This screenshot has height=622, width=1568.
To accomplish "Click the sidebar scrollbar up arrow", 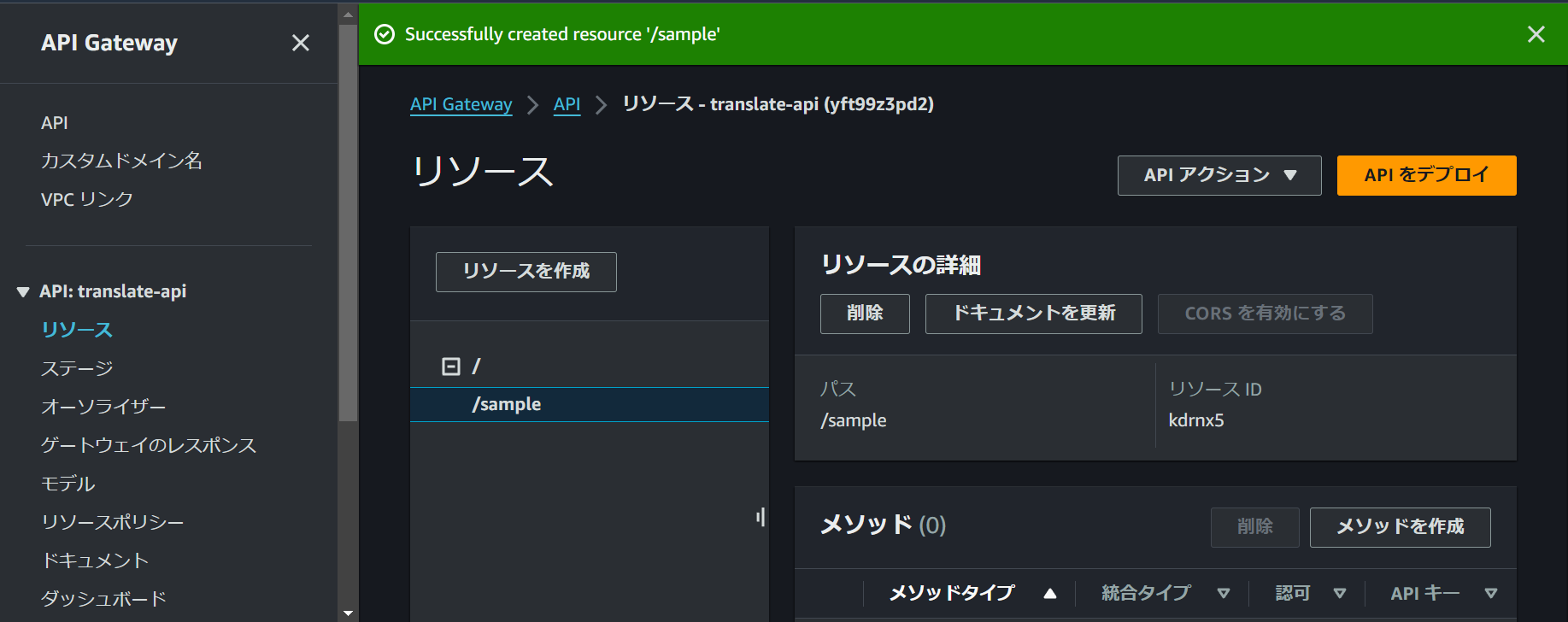I will coord(348,14).
